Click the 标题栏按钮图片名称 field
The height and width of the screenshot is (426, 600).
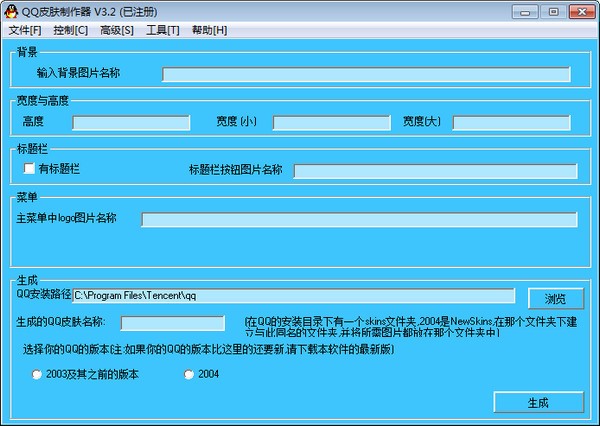[435, 171]
